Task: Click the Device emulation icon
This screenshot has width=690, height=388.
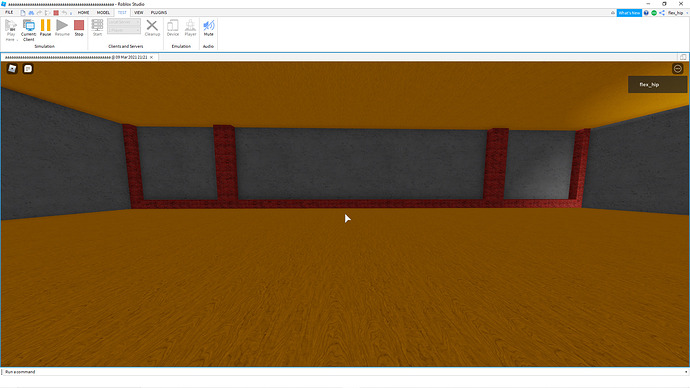Action: (x=172, y=28)
